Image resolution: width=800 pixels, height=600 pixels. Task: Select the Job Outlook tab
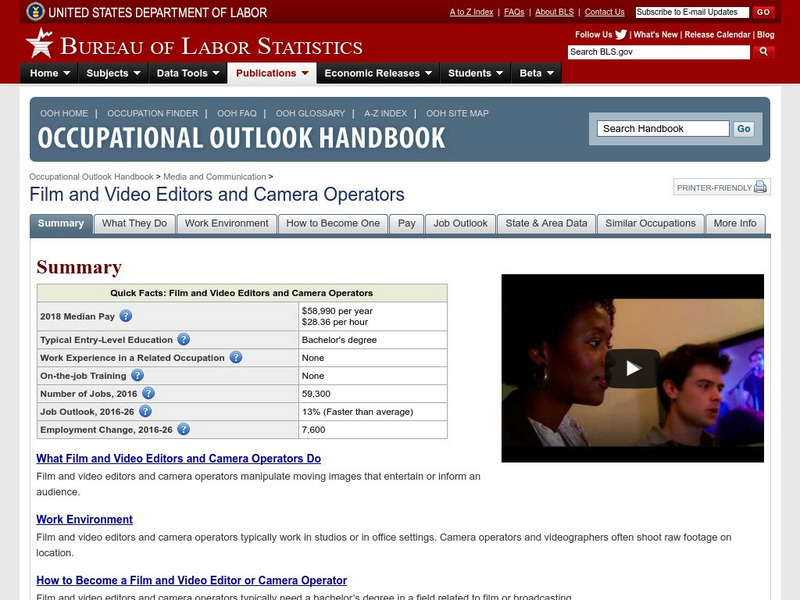click(460, 224)
